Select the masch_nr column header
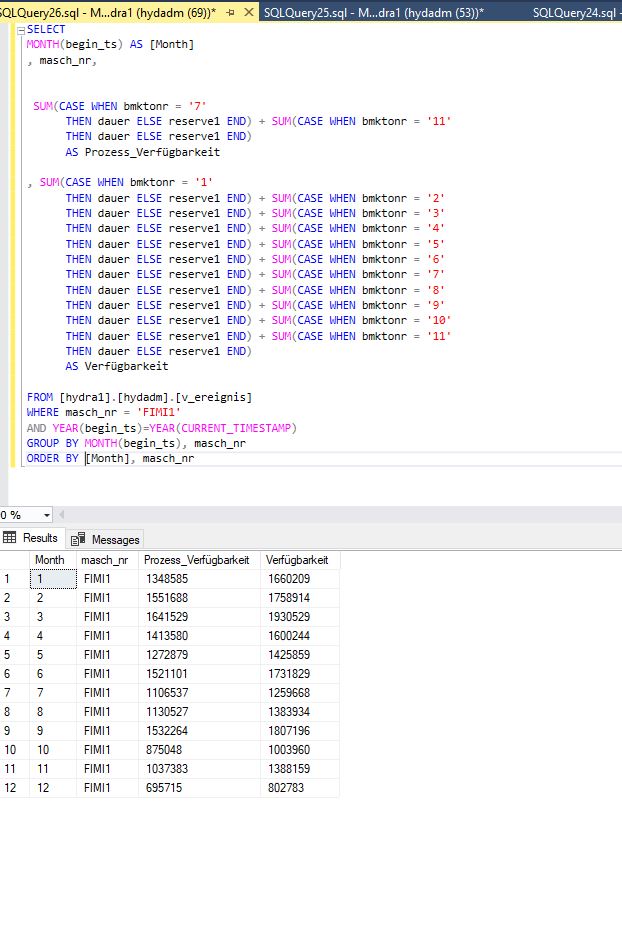 (105, 560)
